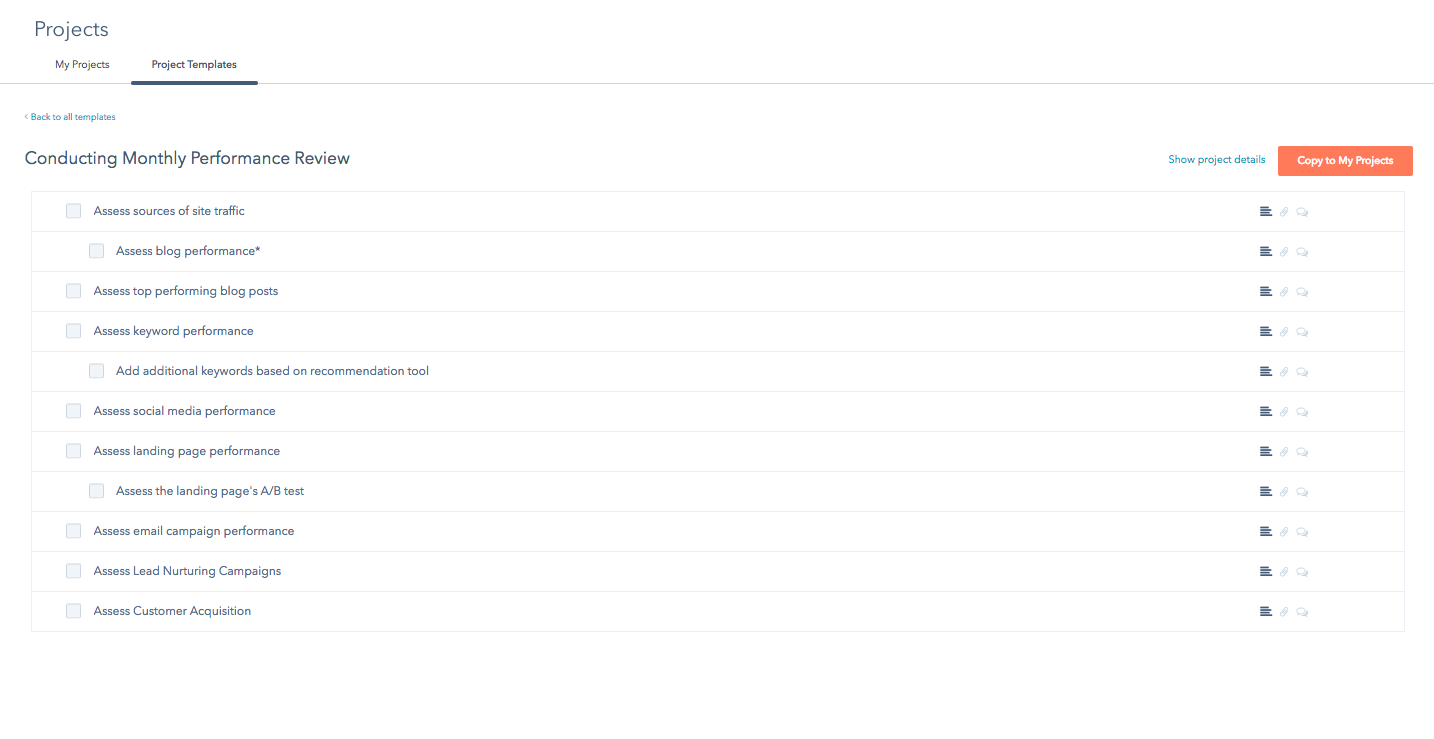The width and height of the screenshot is (1434, 739).
Task: Check off Assess sources of site traffic
Action: (x=73, y=211)
